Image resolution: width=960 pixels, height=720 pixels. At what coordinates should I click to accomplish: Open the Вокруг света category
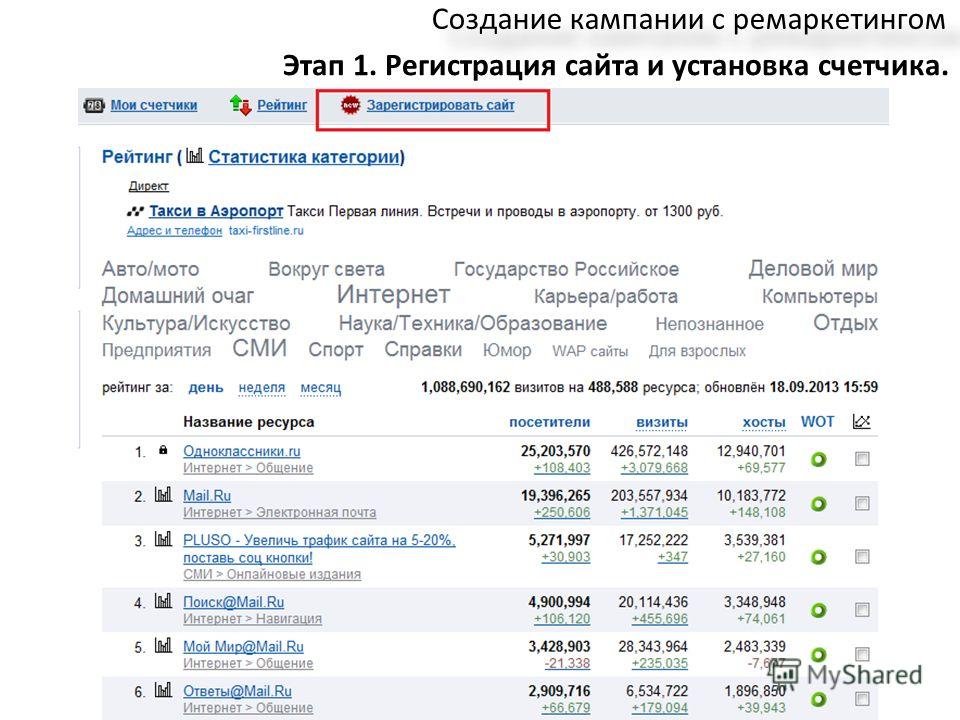pos(326,269)
